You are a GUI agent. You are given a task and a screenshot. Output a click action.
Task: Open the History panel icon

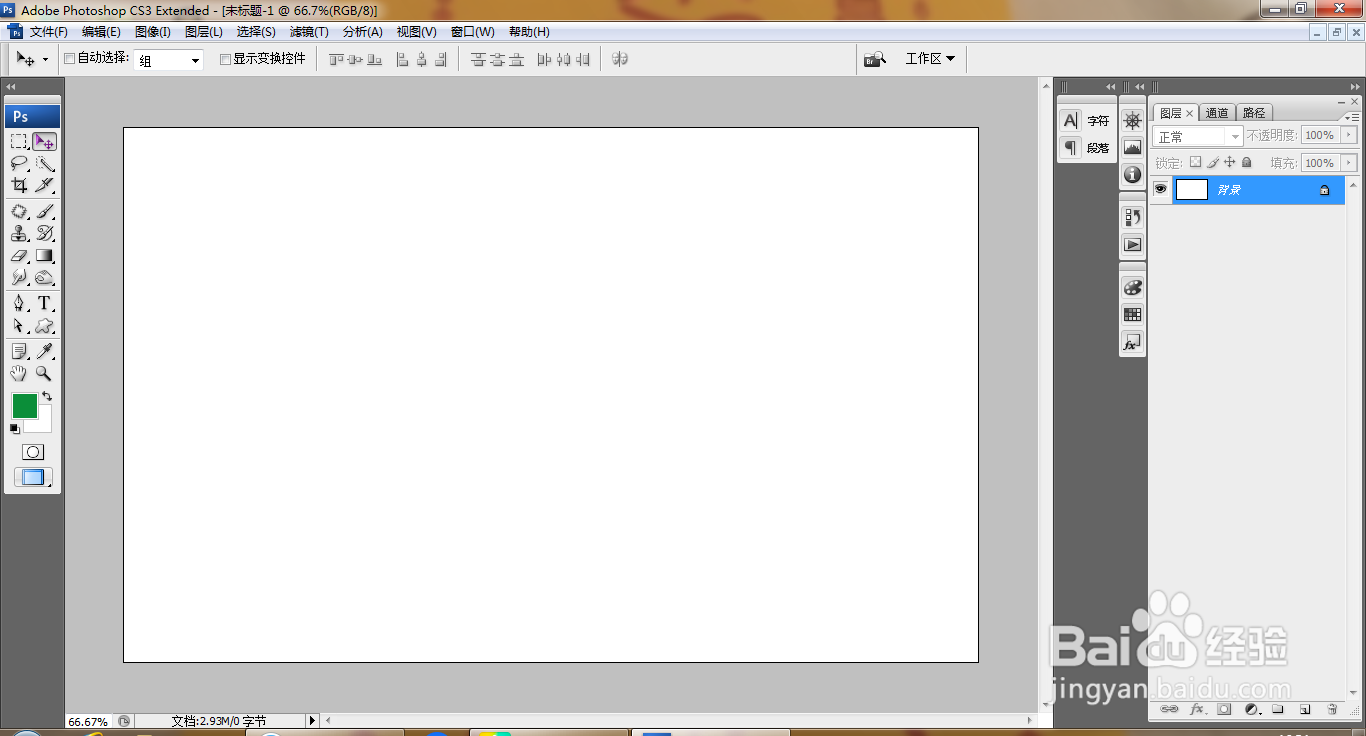point(1132,217)
